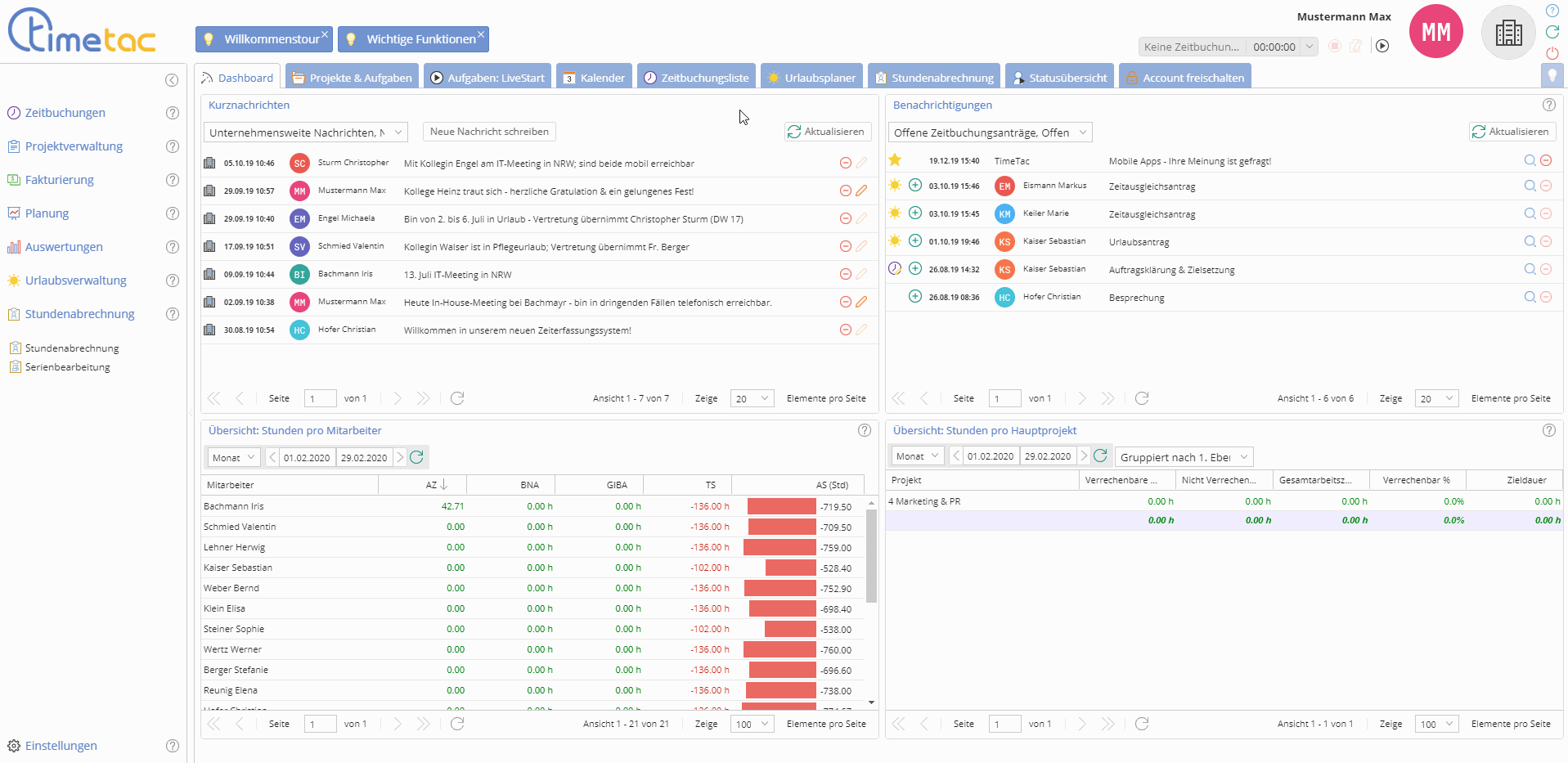Expand the Unternehmensweite Nachrichten dropdown
This screenshot has width=1568, height=763.
point(398,132)
